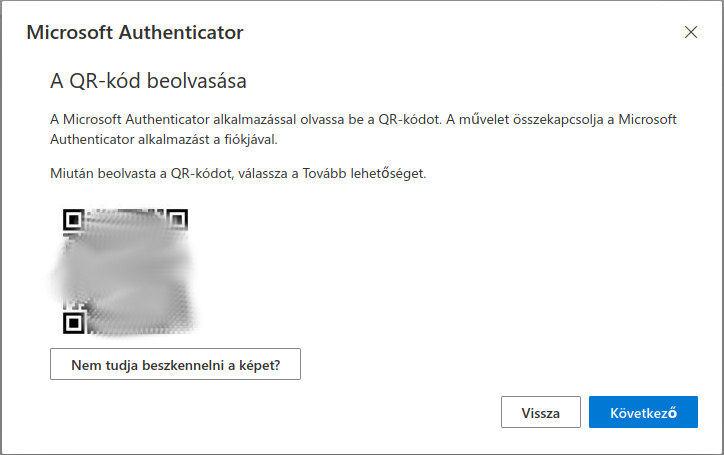Click the word "beolvasása" in the heading
The image size is (724, 455).
[196, 79]
